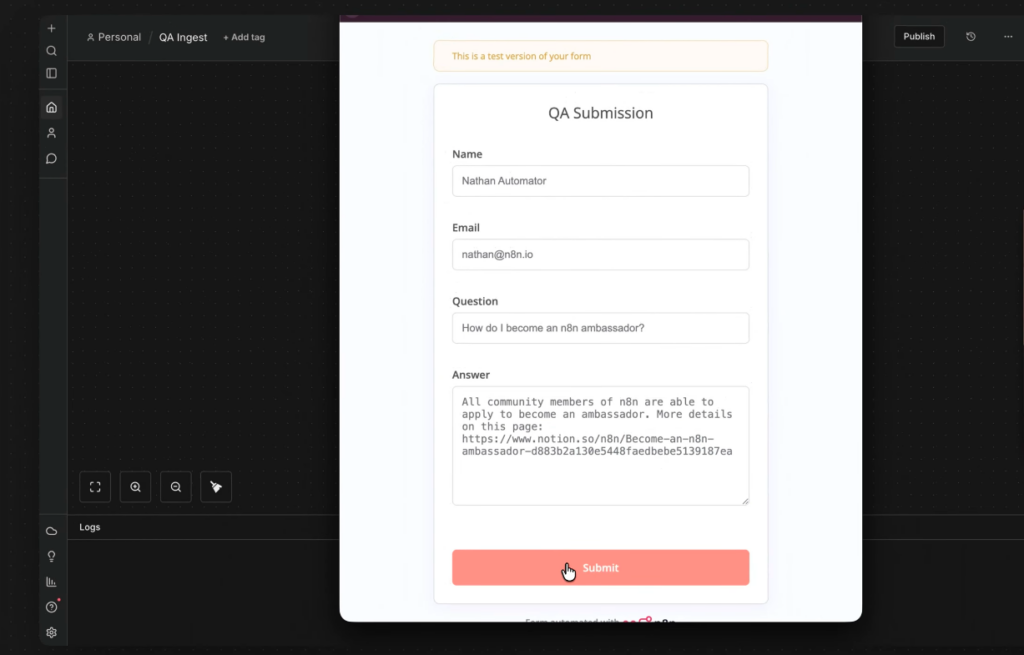This screenshot has width=1024, height=655.
Task: Publish the QA Ingest workflow
Action: pos(918,36)
